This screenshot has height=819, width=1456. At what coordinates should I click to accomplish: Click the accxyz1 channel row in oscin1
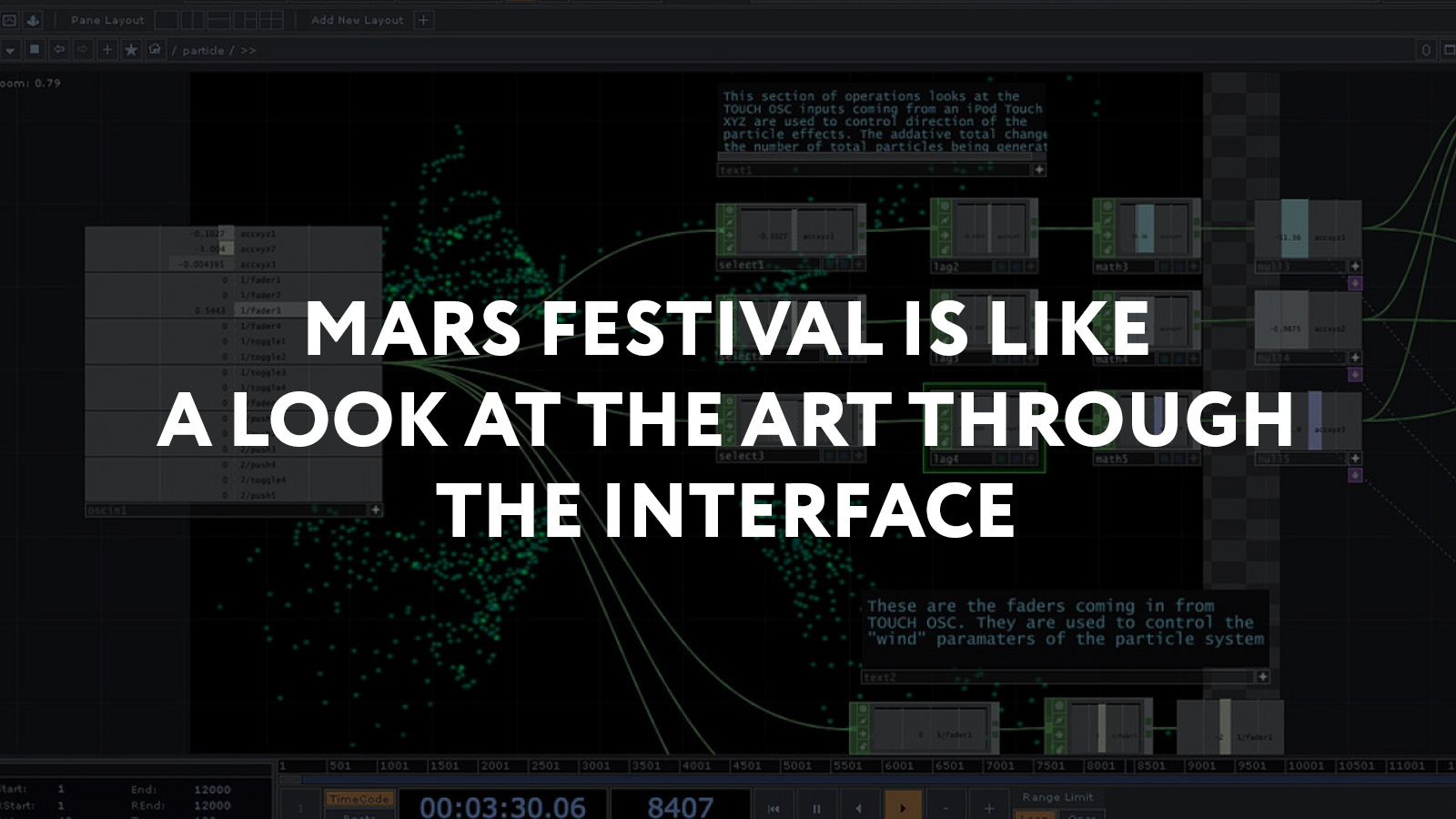point(233,234)
